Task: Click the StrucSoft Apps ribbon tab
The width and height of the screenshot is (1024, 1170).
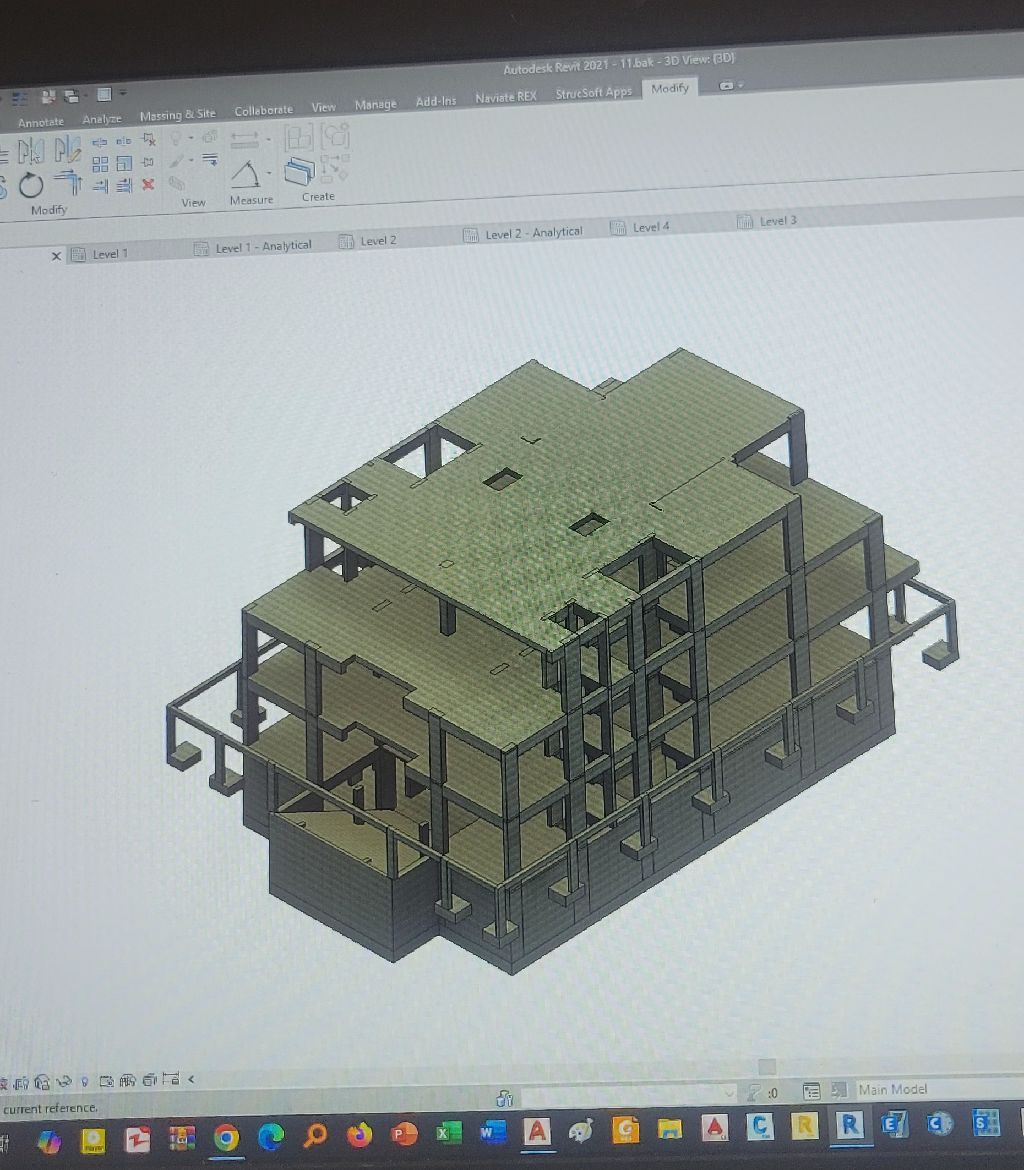Action: (594, 92)
